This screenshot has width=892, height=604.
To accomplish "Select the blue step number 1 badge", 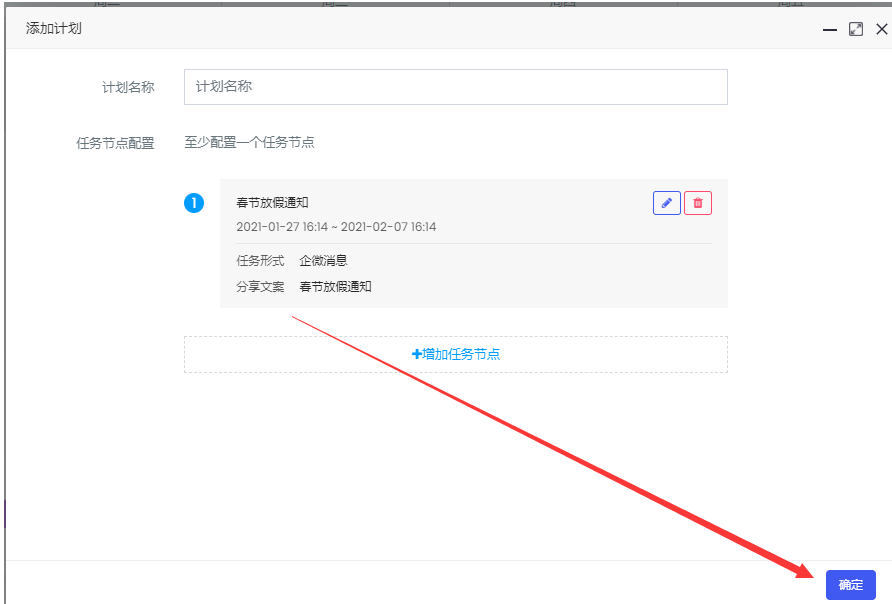I will [x=194, y=203].
